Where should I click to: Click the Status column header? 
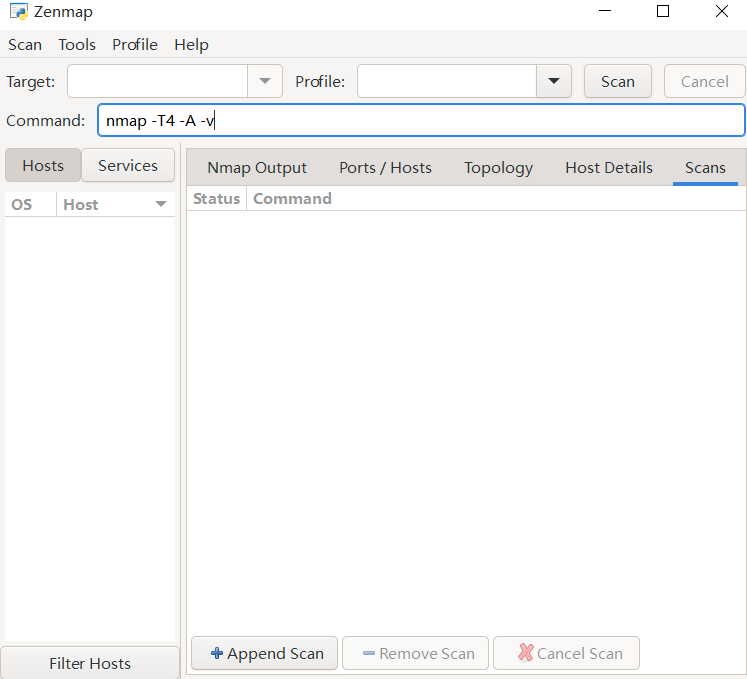pyautogui.click(x=216, y=199)
